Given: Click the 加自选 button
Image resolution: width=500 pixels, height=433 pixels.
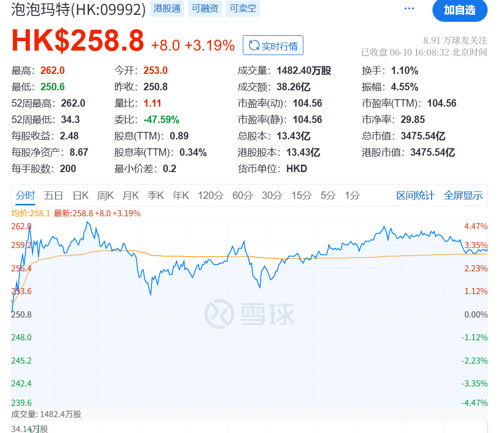Looking at the screenshot, I should pos(460,10).
